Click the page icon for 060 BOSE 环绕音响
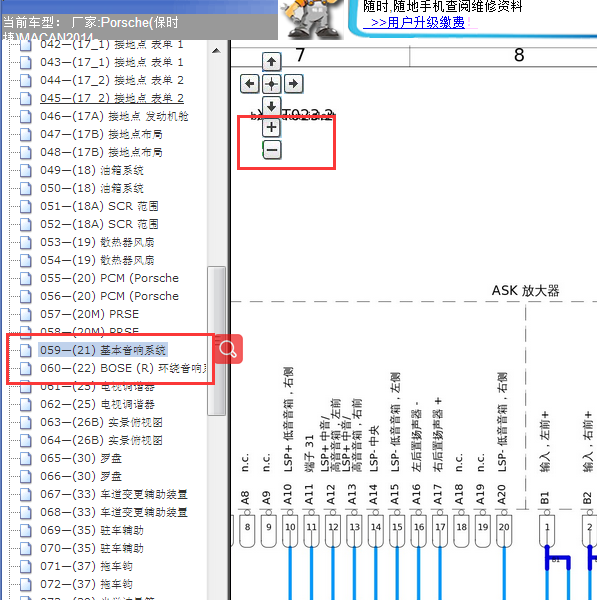 (26, 368)
